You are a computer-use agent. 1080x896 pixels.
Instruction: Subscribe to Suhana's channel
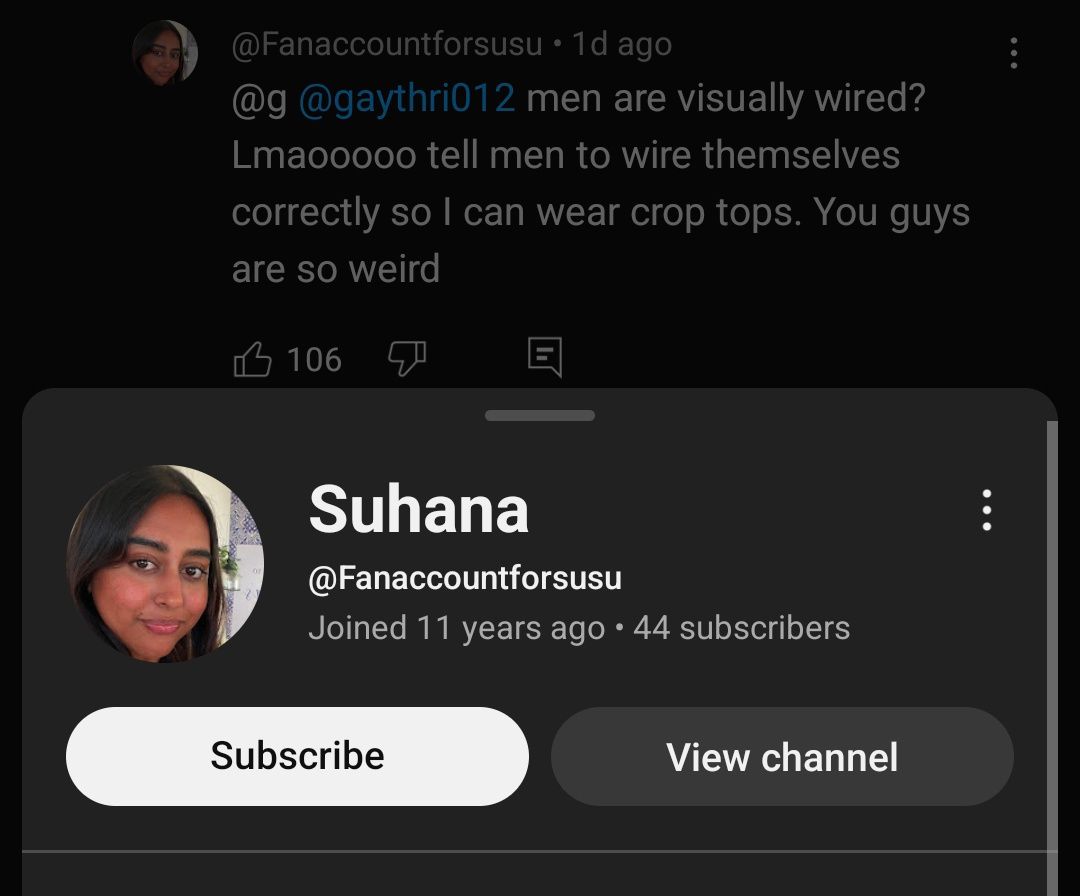pyautogui.click(x=297, y=756)
